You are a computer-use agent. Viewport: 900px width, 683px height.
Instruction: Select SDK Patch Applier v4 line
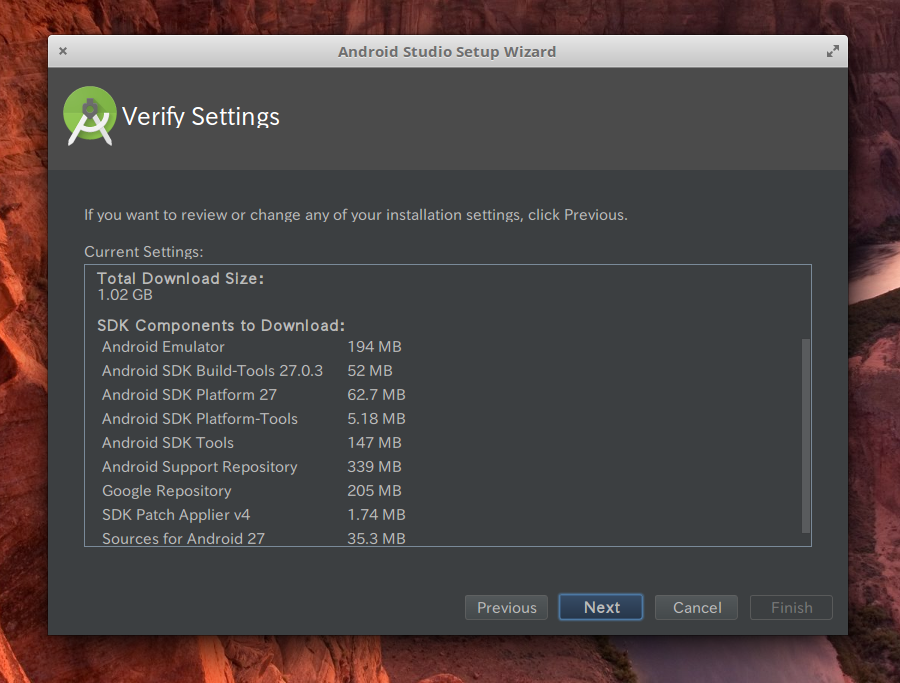coord(176,515)
